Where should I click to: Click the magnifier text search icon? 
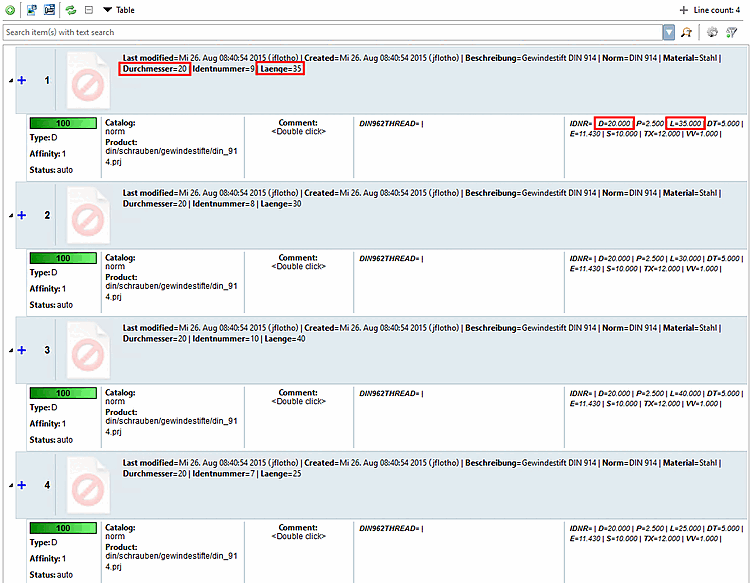(x=687, y=32)
